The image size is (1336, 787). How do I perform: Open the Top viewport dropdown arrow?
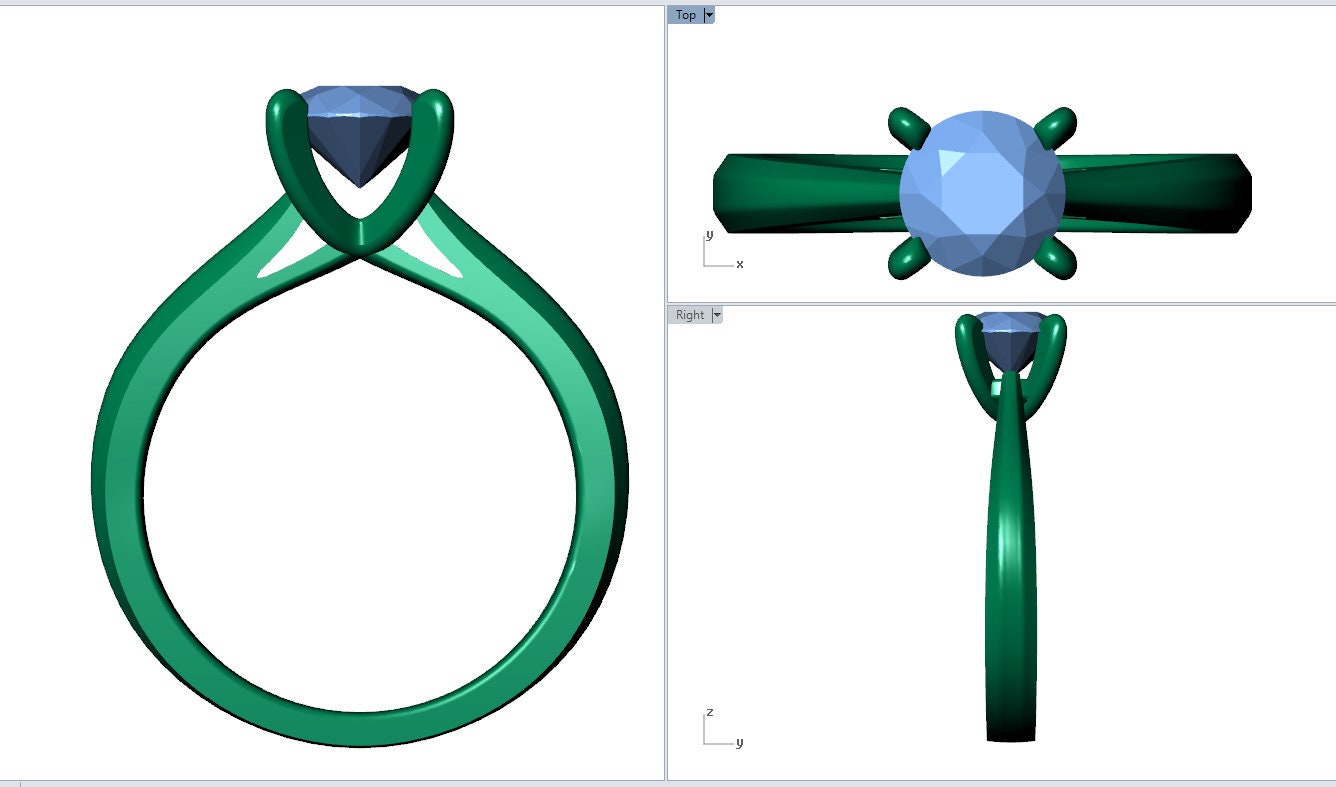pyautogui.click(x=709, y=14)
